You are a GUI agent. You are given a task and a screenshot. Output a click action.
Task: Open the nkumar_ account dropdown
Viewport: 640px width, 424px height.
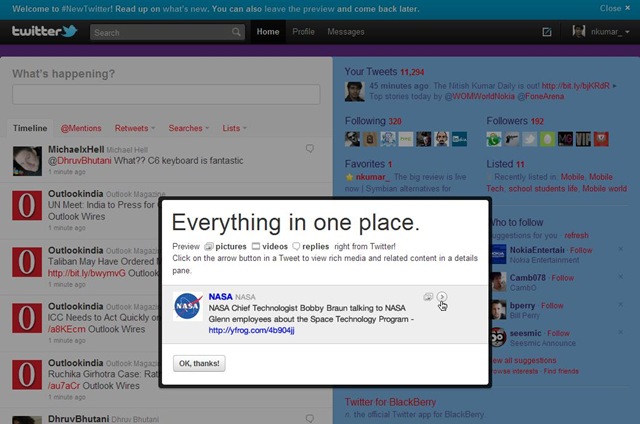point(600,32)
